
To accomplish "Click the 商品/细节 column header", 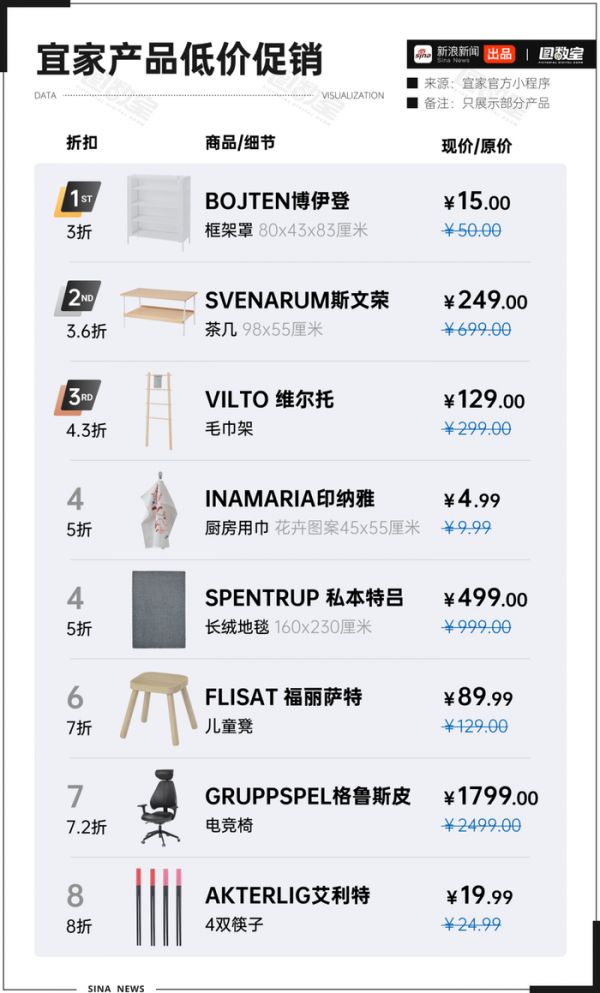I will 239,143.
